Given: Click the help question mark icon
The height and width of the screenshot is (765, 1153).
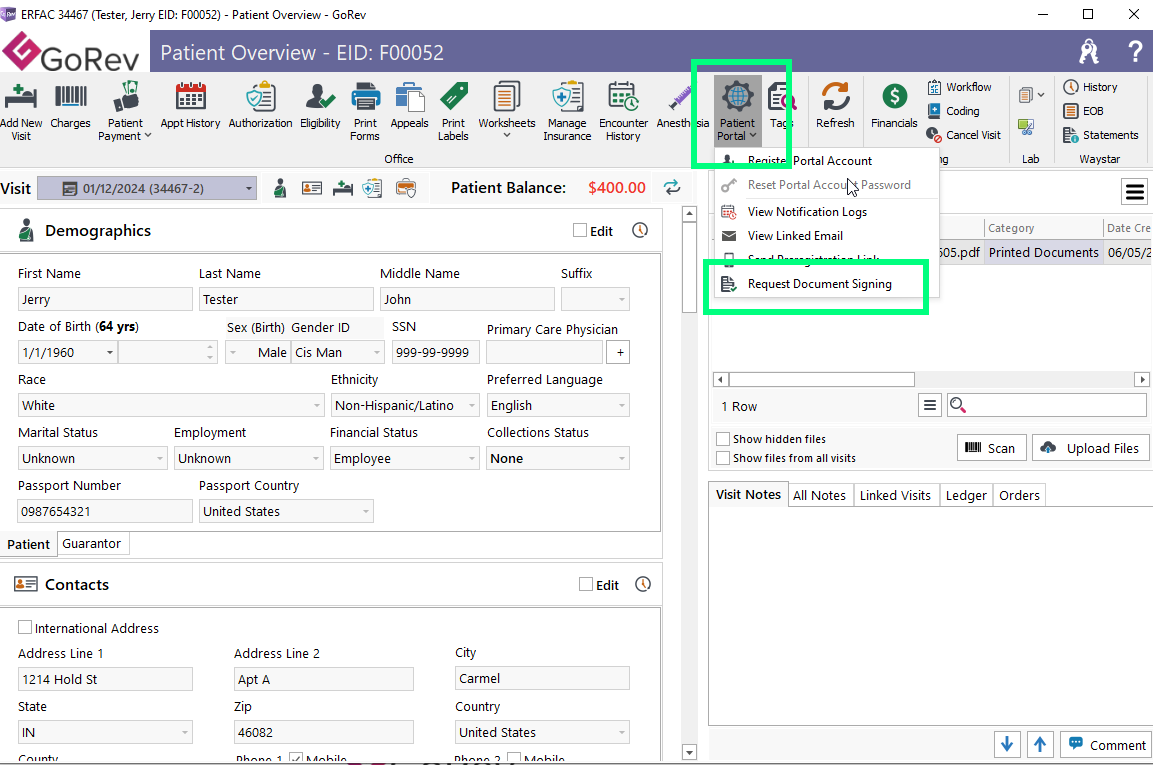Looking at the screenshot, I should point(1135,51).
